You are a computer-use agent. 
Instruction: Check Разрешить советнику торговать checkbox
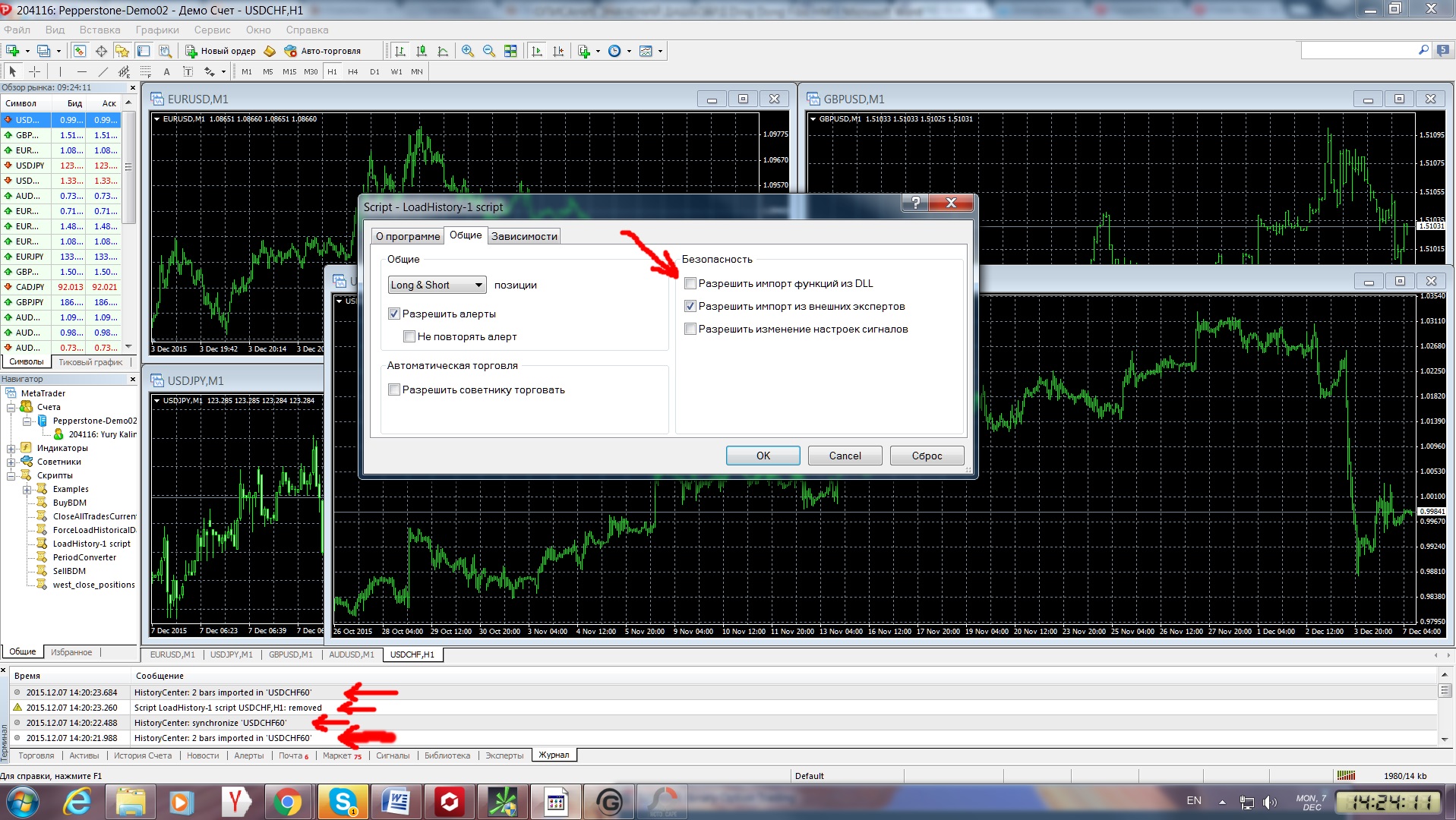click(x=394, y=389)
